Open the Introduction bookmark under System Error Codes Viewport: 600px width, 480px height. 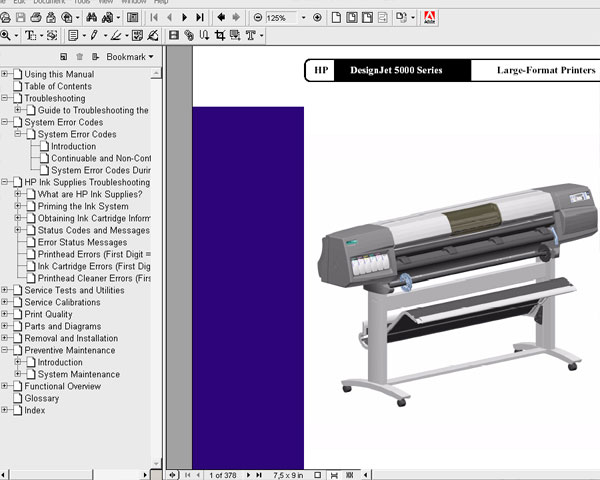(73, 146)
